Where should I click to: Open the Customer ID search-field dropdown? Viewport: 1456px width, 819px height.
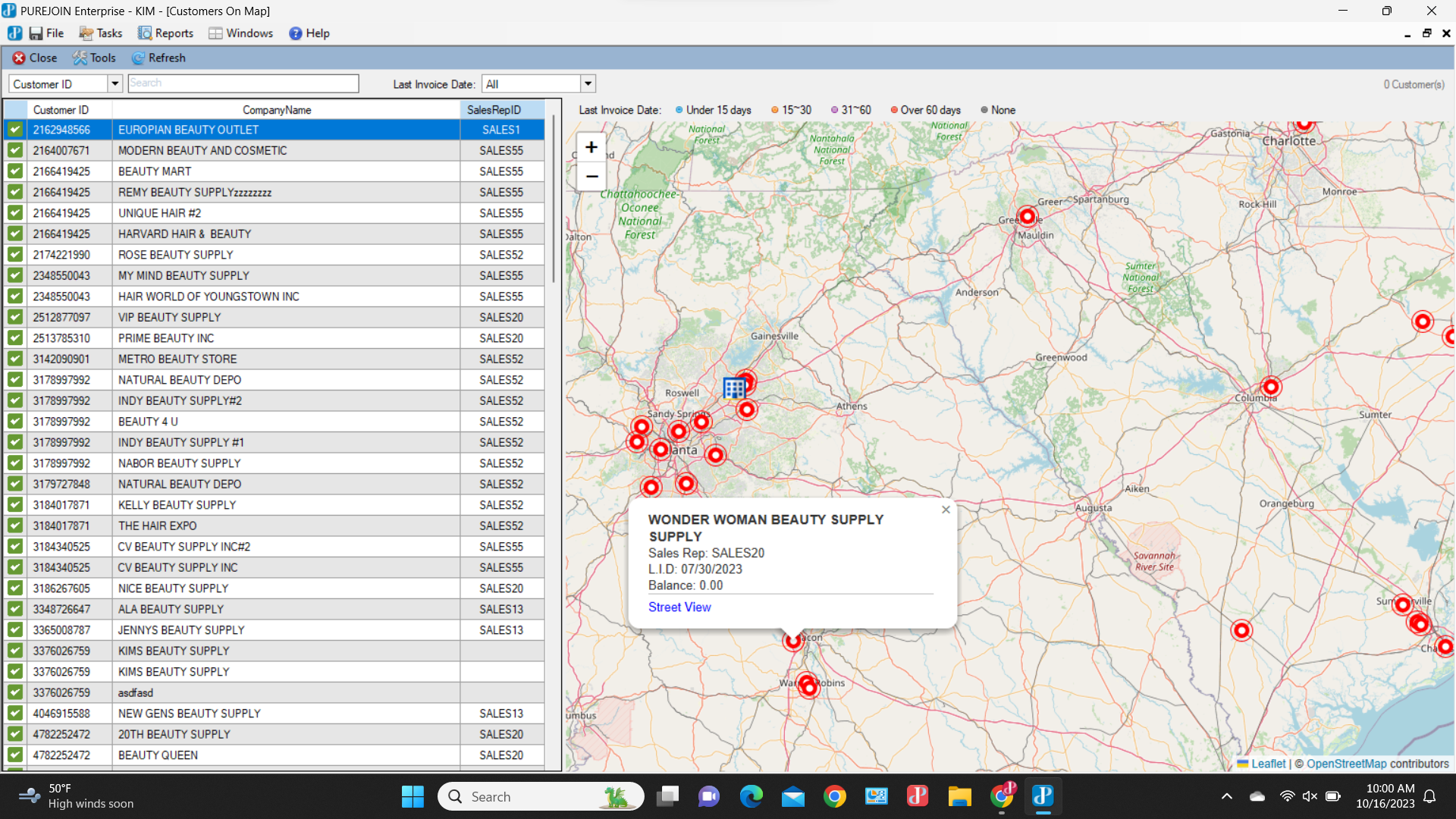115,83
